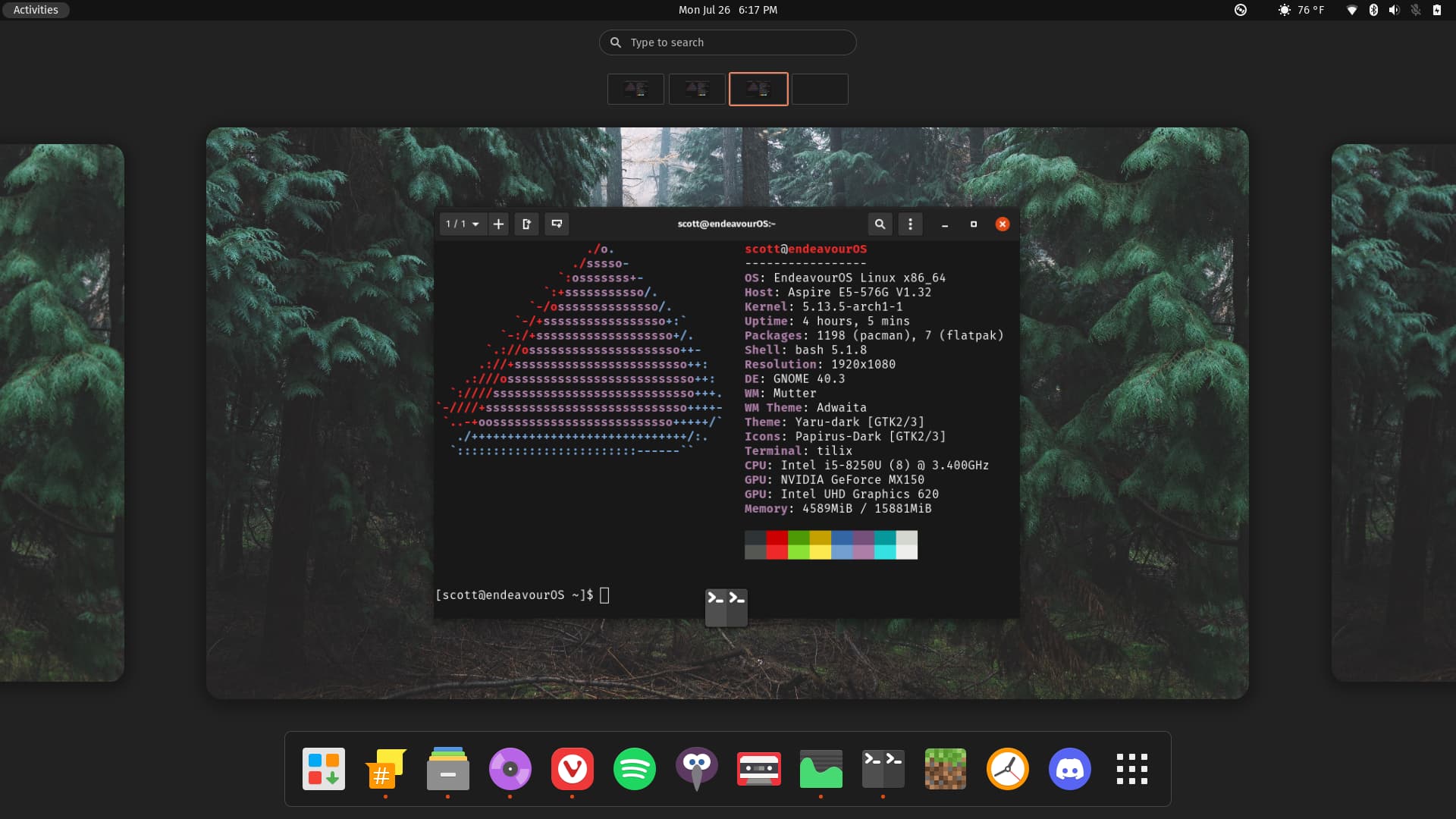
Task: Open the orange clock app in dock
Action: 1008,768
